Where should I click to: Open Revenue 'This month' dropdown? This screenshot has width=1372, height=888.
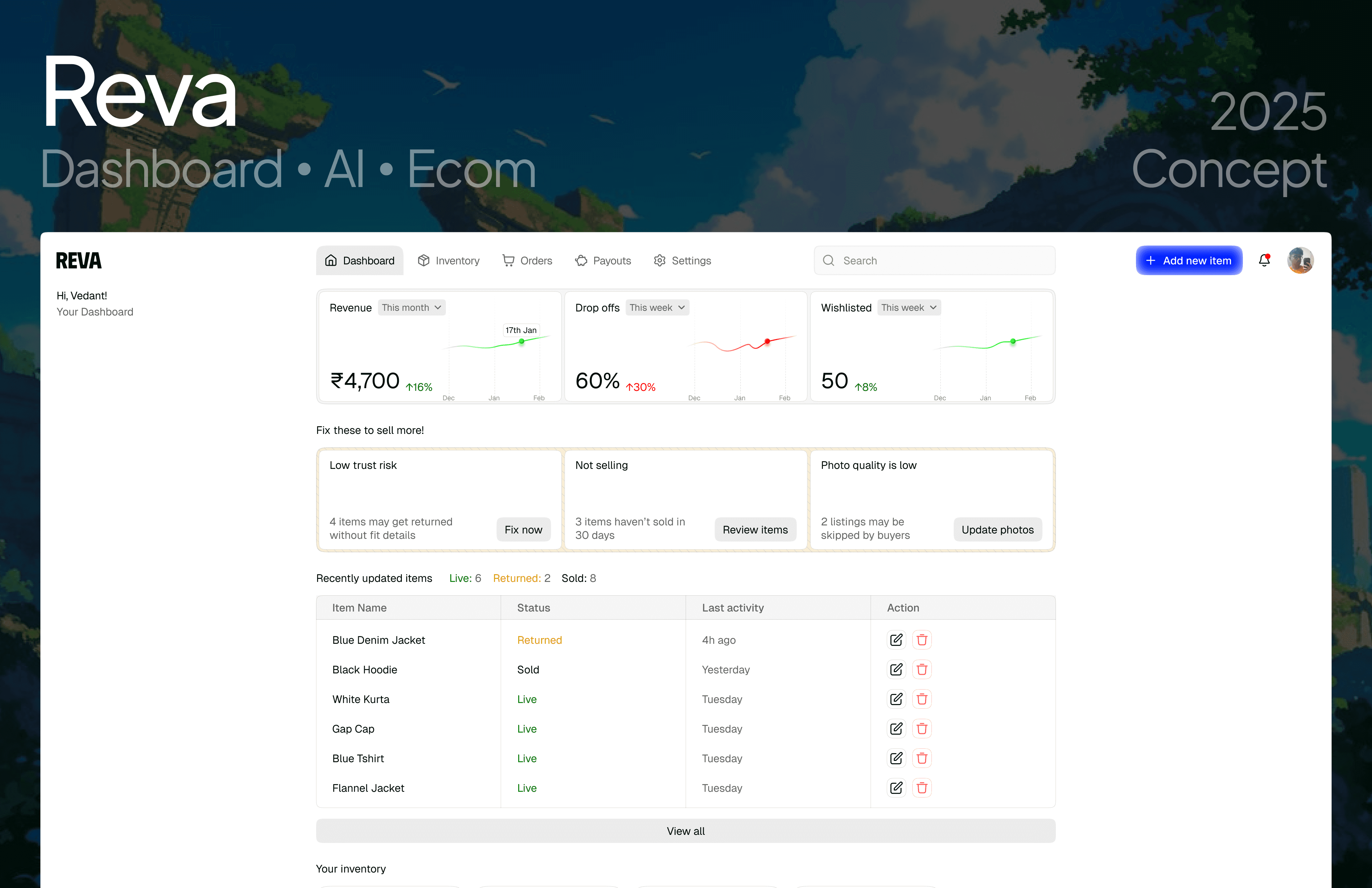[411, 307]
